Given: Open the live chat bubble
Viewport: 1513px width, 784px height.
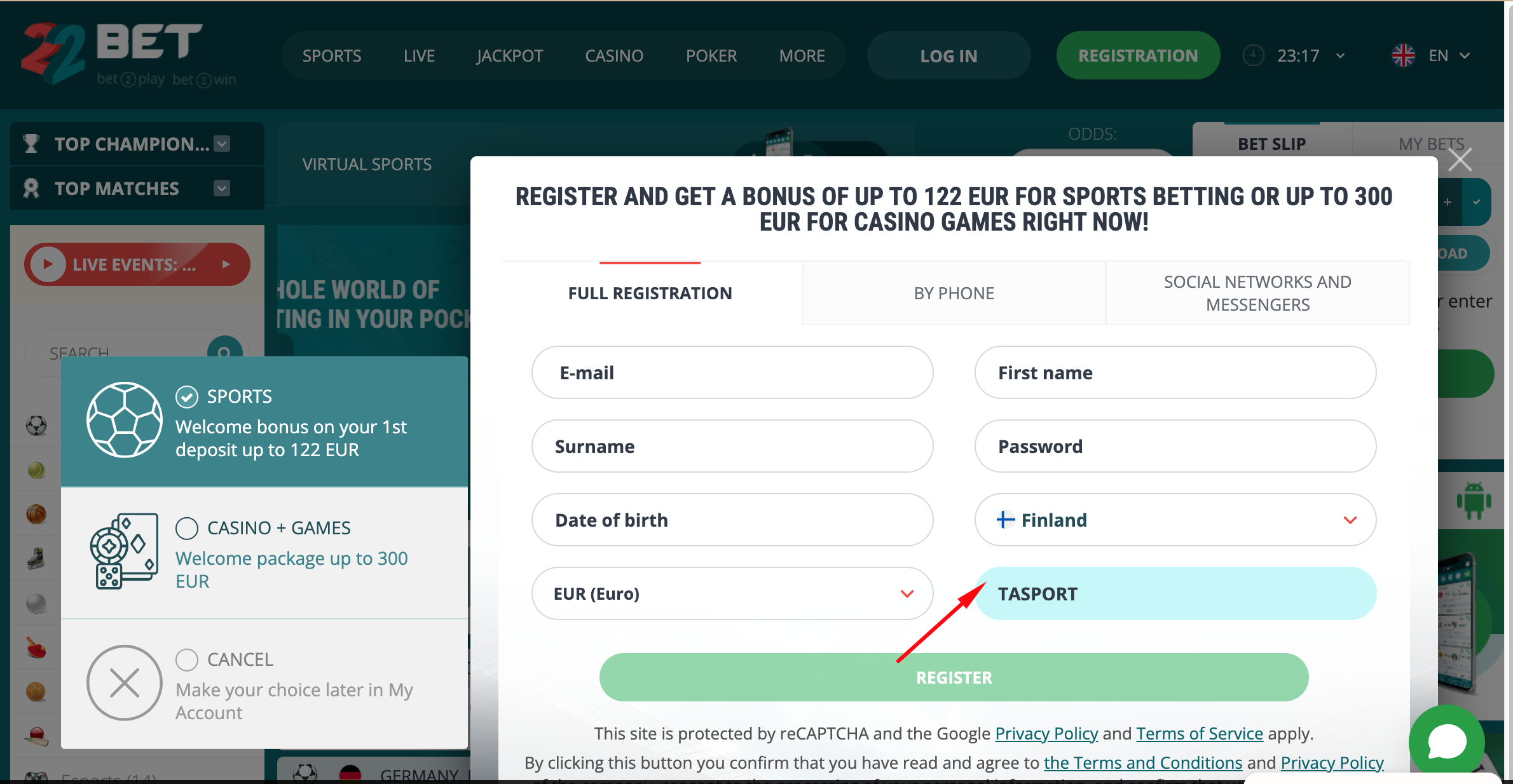Looking at the screenshot, I should pos(1447,741).
